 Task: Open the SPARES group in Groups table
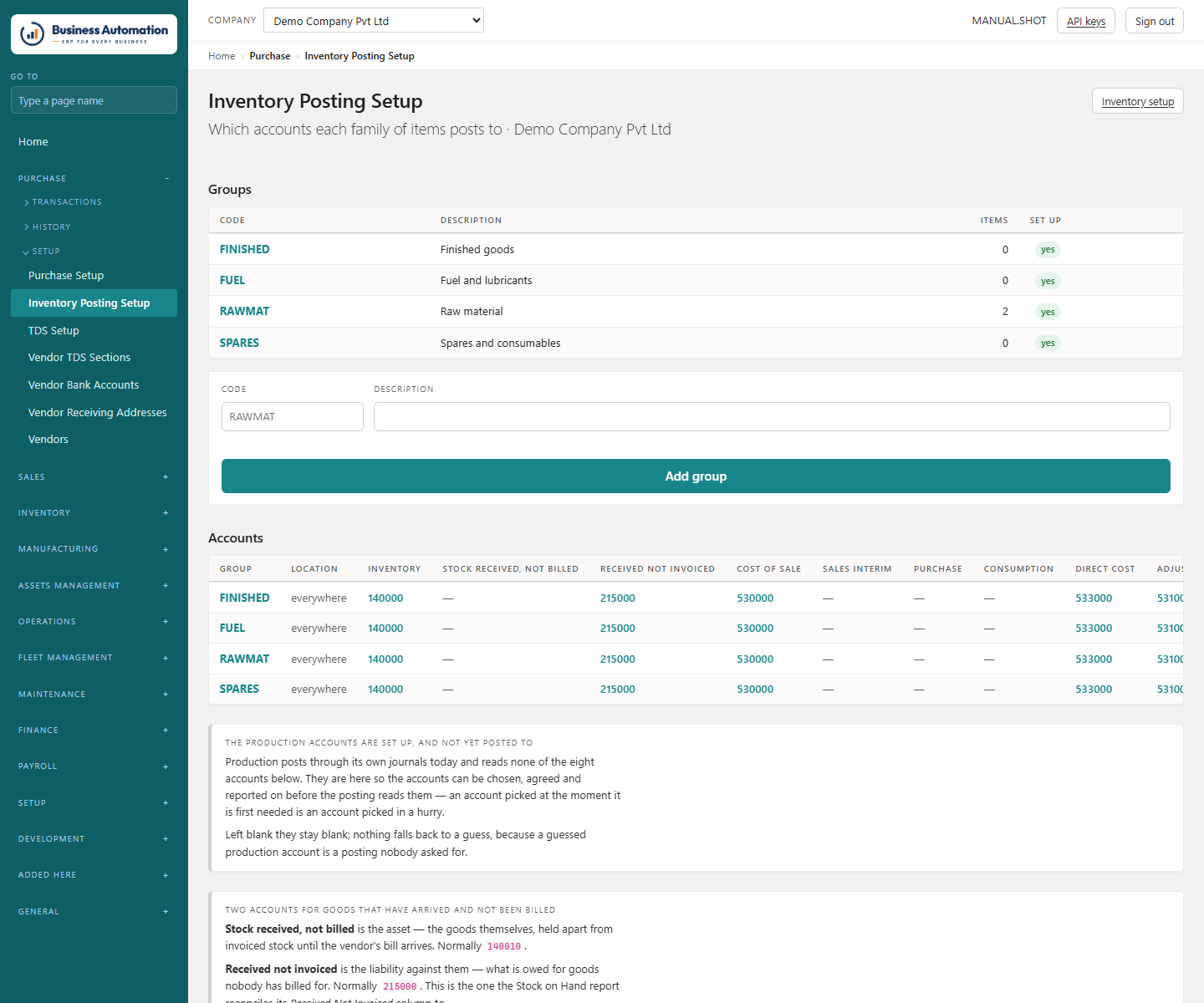(239, 344)
